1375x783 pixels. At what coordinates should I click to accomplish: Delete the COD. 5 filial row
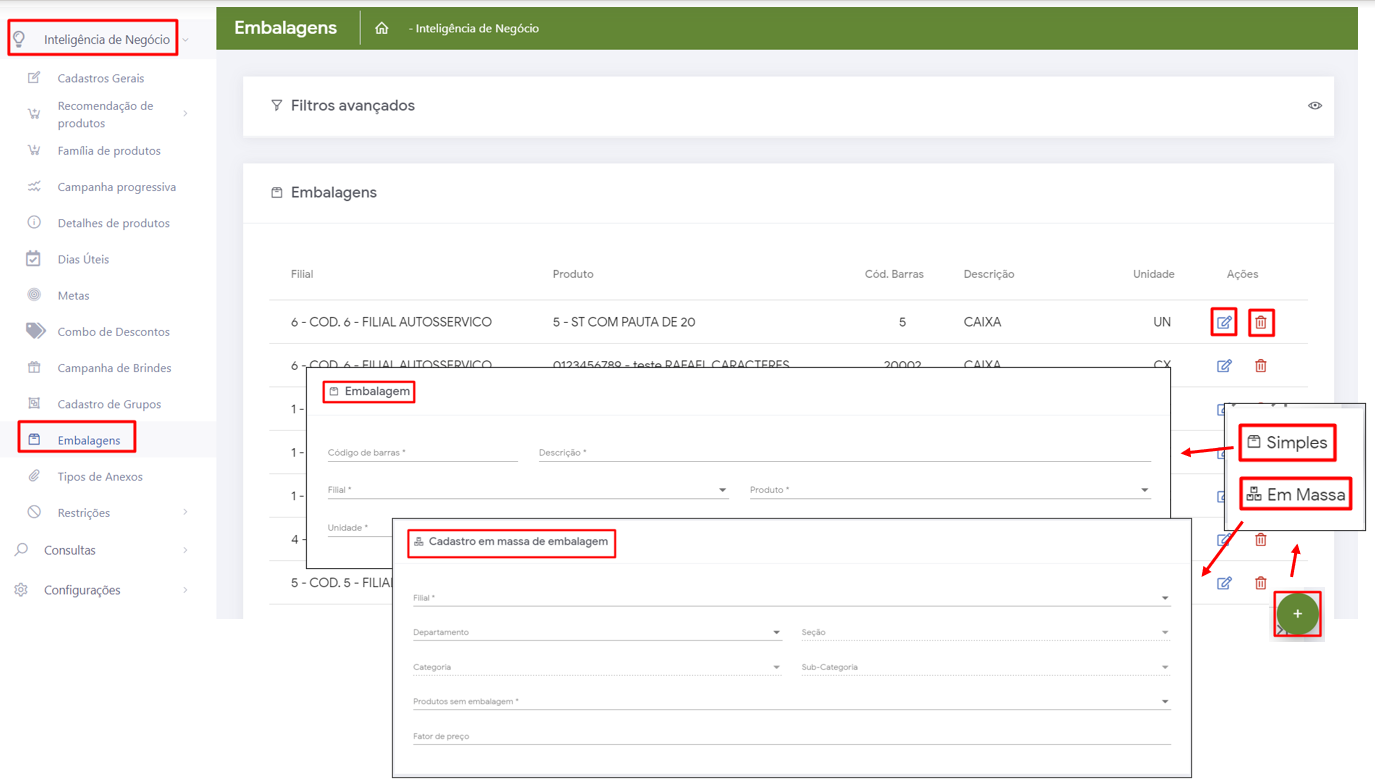(x=1261, y=583)
